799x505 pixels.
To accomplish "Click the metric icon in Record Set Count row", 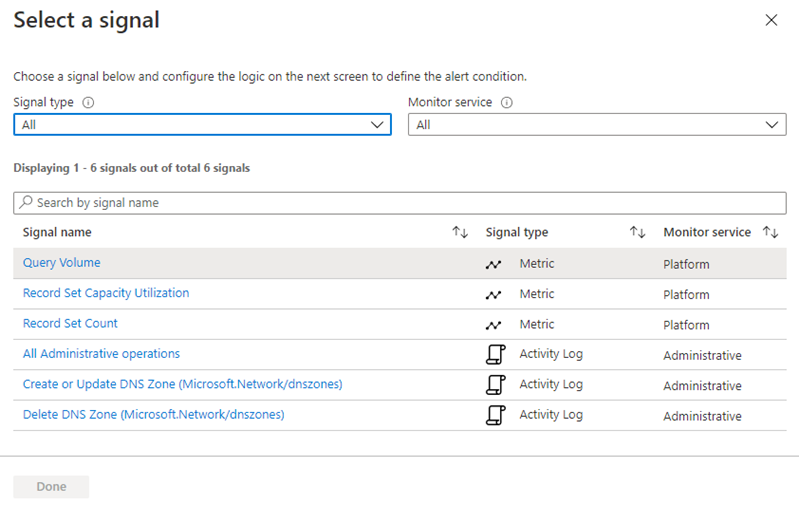I will click(493, 325).
